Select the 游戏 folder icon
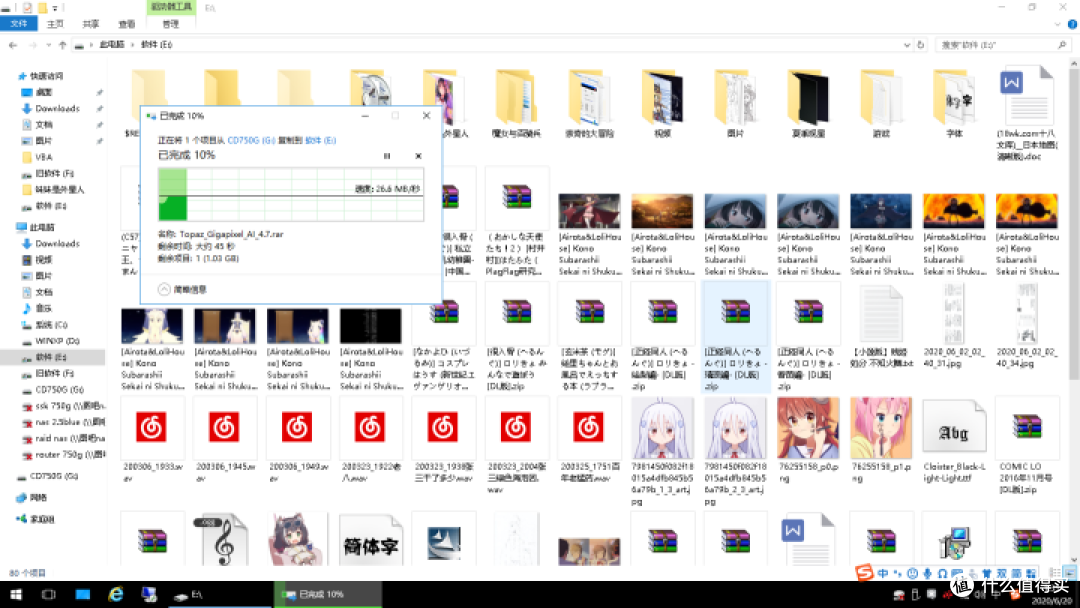 pos(881,98)
